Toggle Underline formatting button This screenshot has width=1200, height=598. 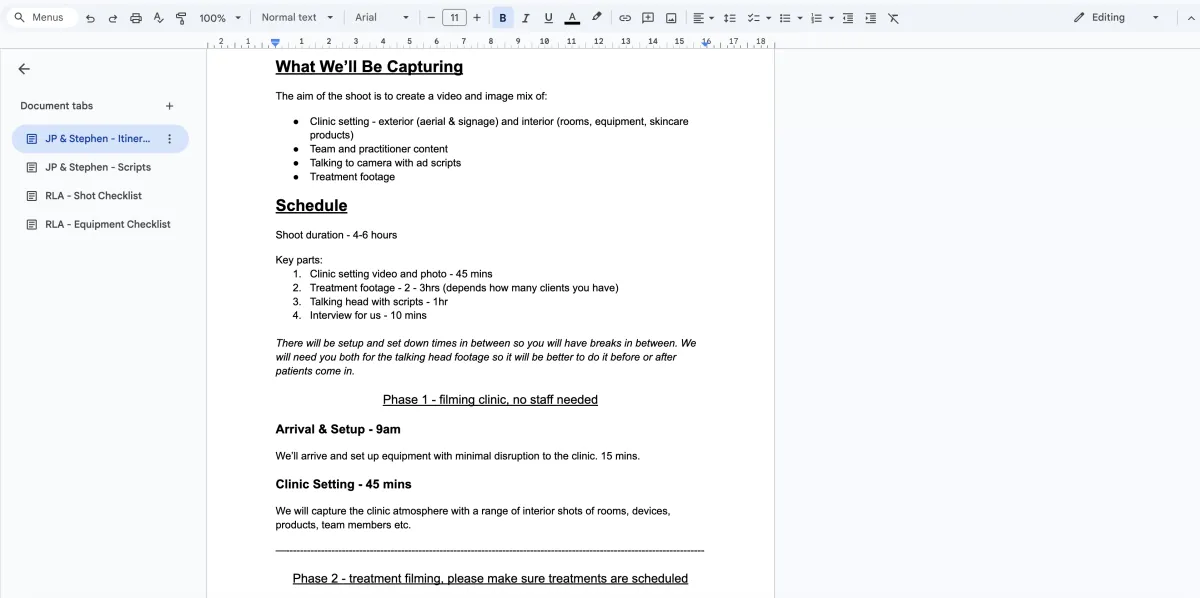[548, 18]
